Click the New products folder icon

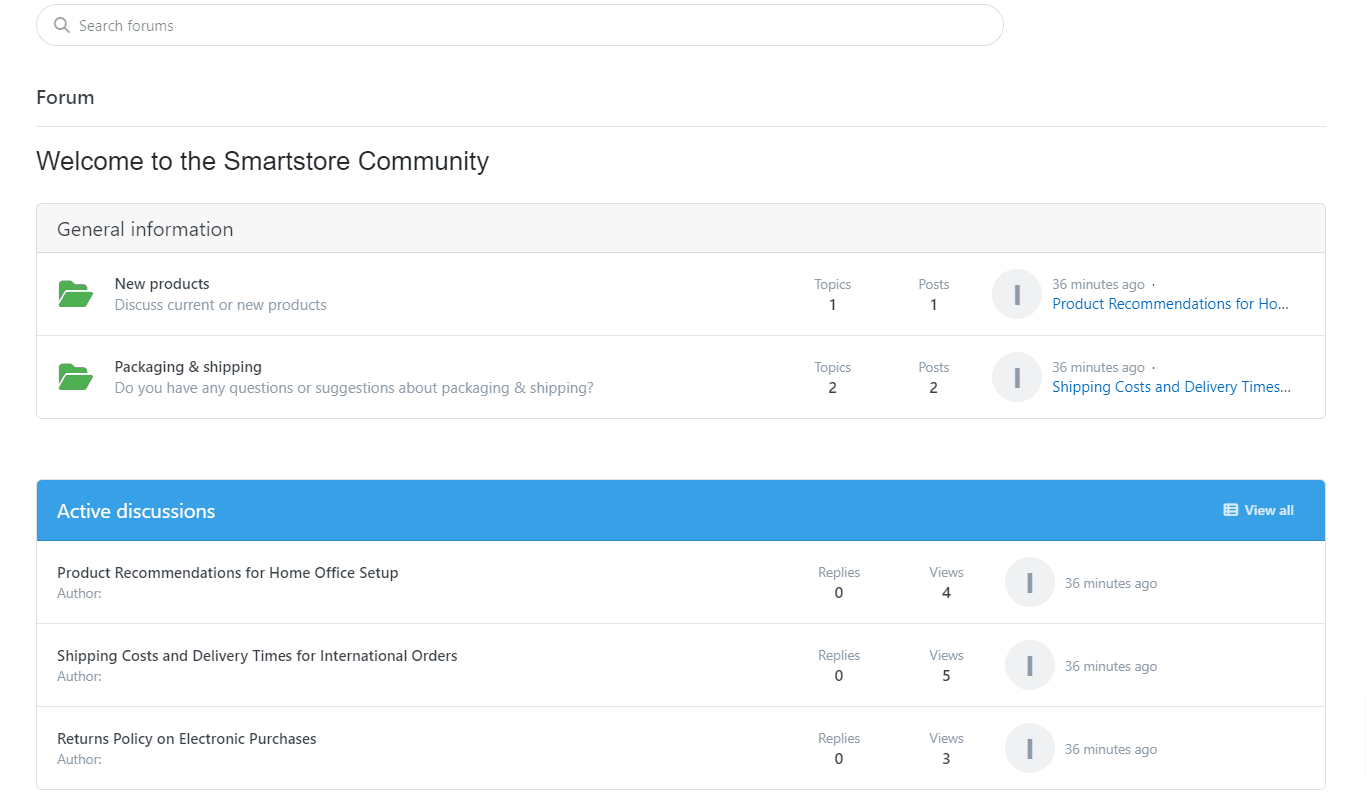tap(75, 294)
